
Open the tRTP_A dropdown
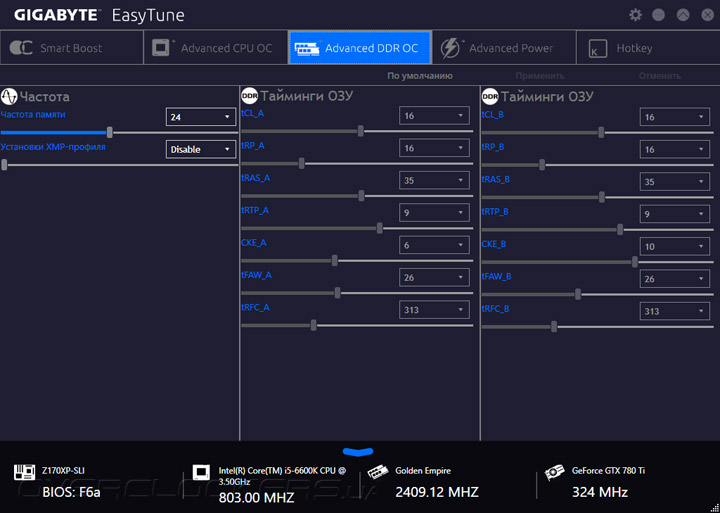434,213
